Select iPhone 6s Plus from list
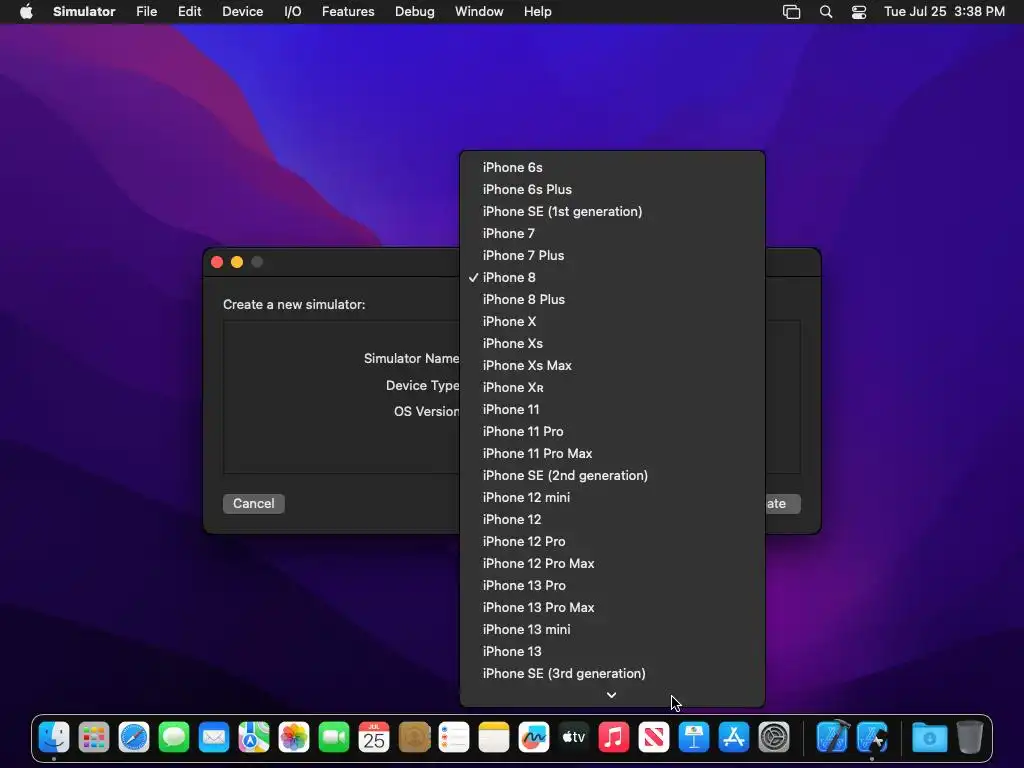Screen dimensions: 1024x768 [612, 189]
